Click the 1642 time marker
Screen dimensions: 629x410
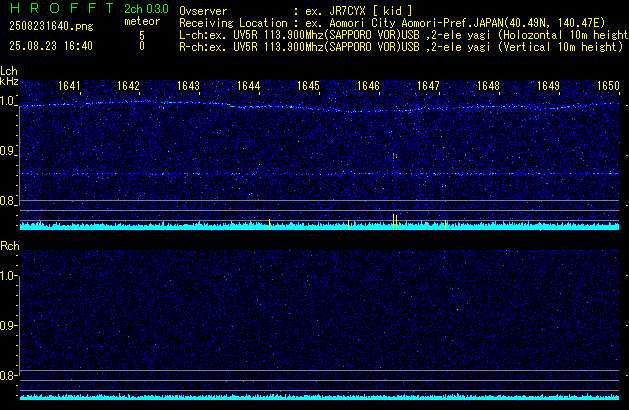[x=128, y=86]
